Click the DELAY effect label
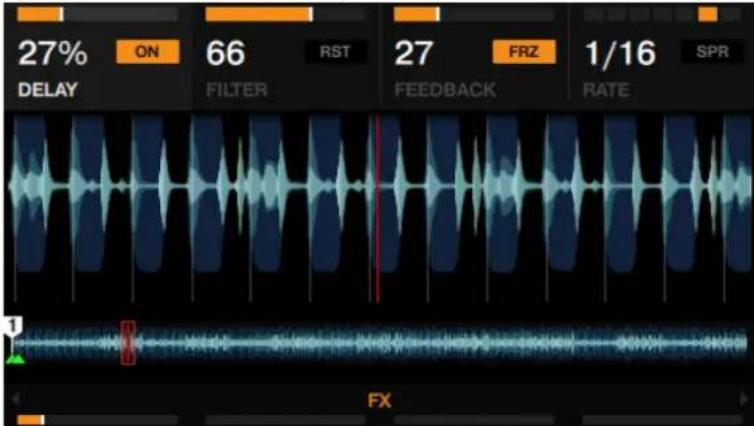Image resolution: width=754 pixels, height=426 pixels. (x=48, y=90)
